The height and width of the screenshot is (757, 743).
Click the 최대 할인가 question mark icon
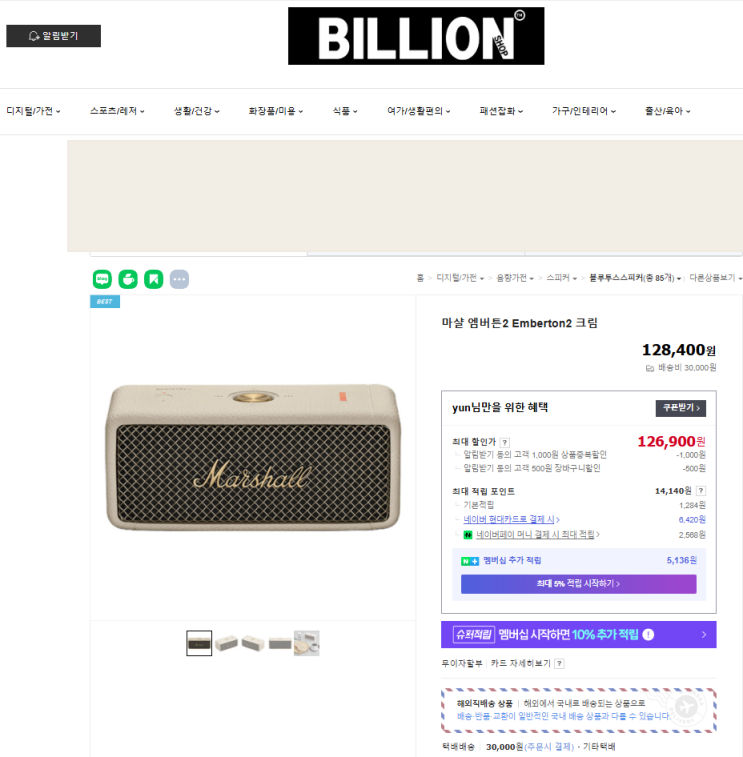[505, 442]
